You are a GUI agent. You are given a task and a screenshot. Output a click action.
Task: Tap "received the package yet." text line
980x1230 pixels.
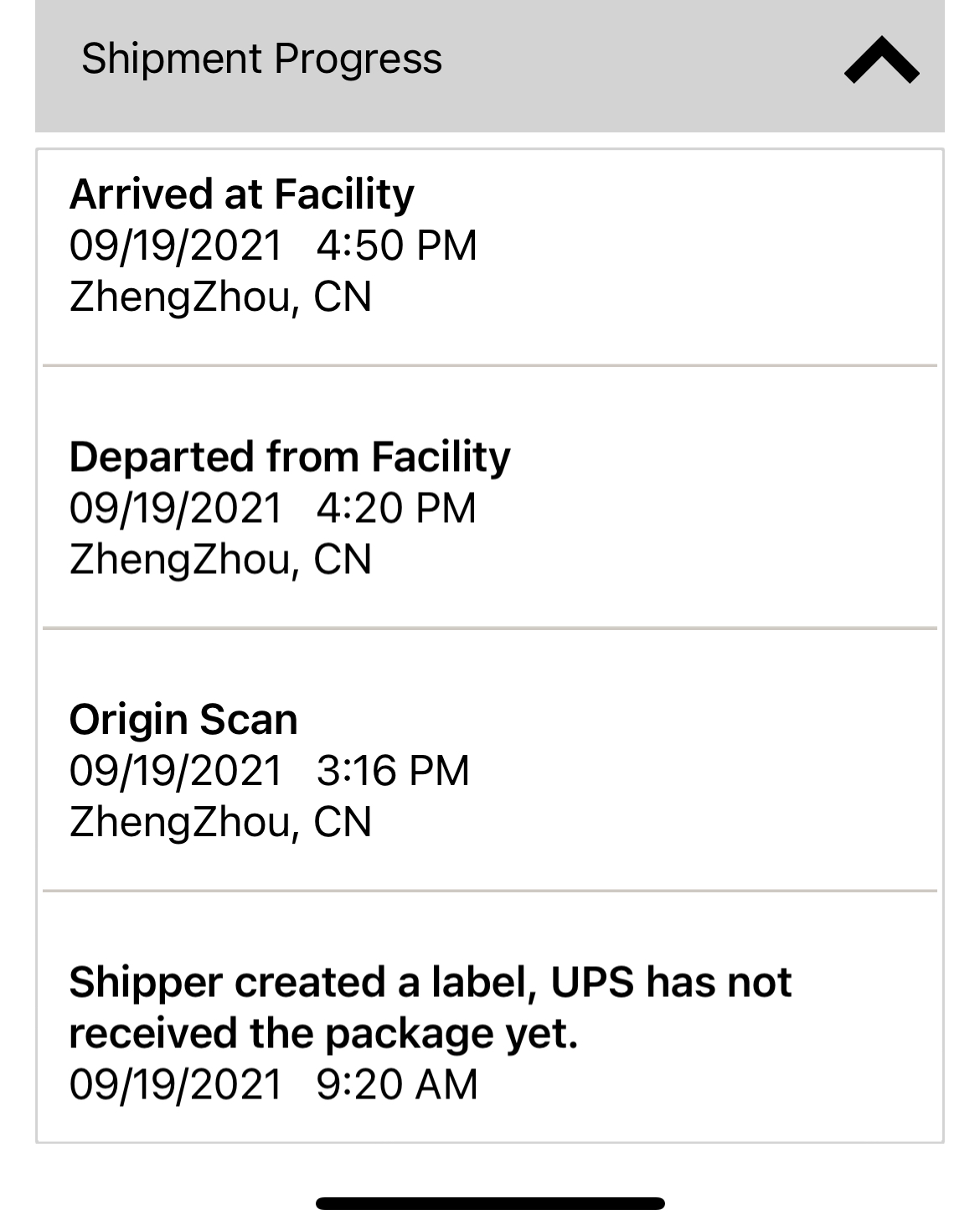[323, 1033]
